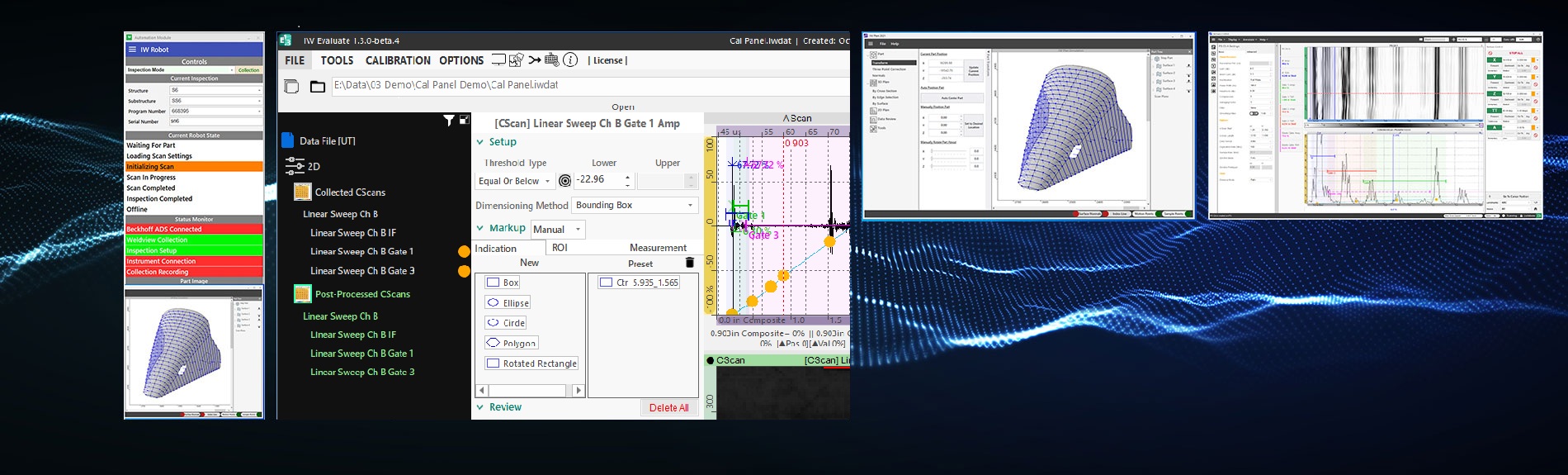Click the License link

607,60
